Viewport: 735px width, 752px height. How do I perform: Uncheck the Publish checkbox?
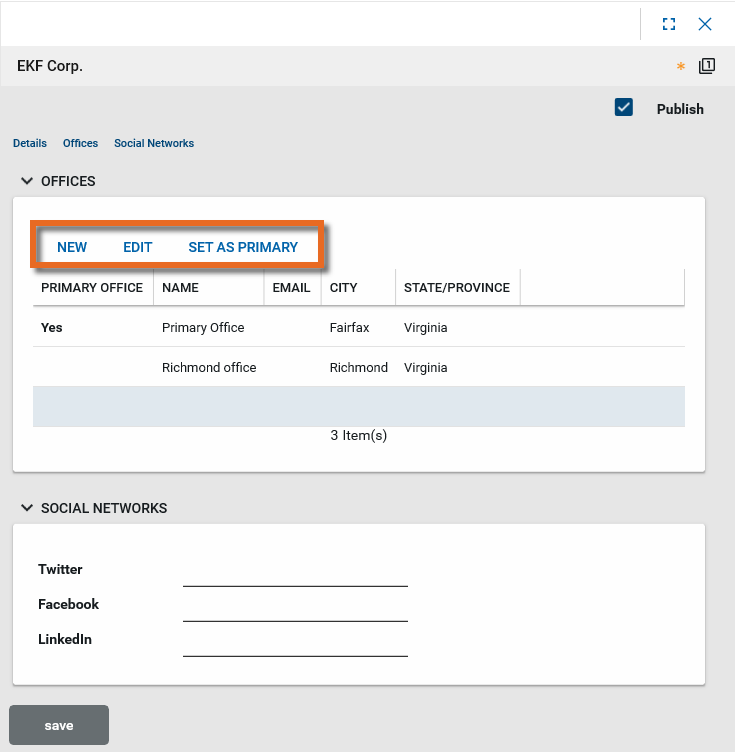coord(624,108)
